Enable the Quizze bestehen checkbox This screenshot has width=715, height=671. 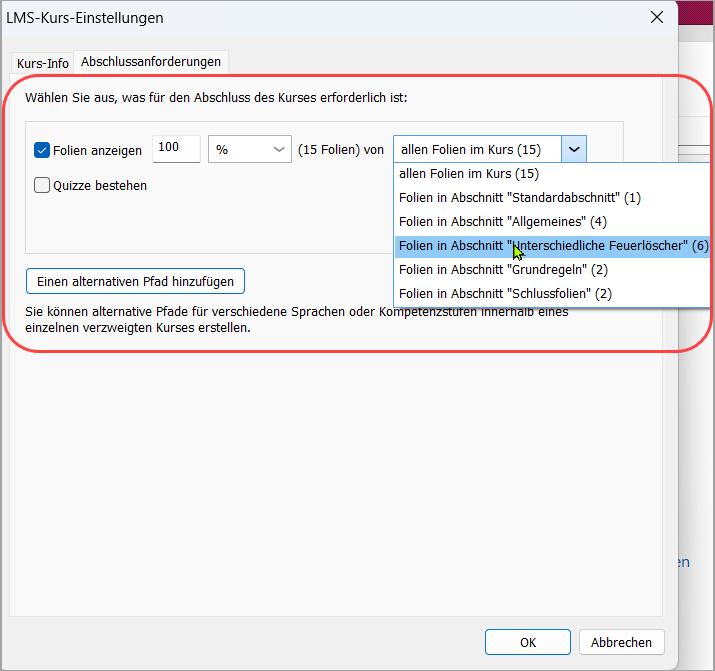42,185
